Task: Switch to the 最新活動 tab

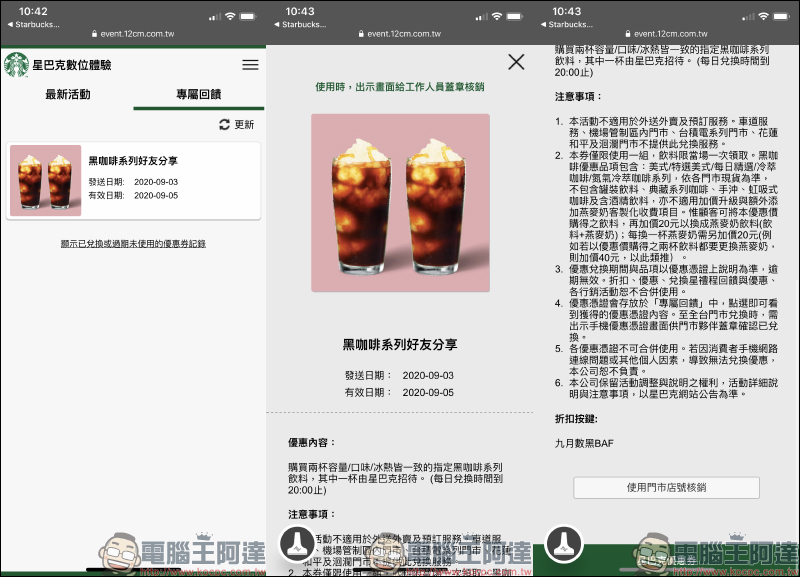Action: coord(67,95)
